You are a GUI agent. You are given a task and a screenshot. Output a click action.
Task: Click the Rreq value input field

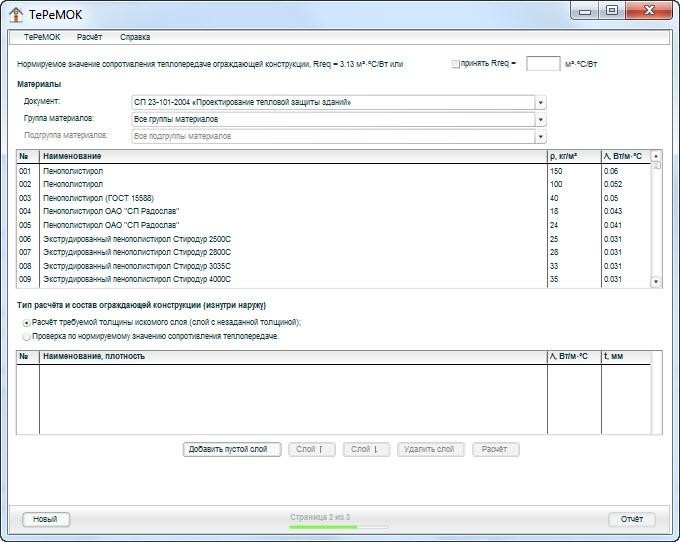[x=542, y=64]
